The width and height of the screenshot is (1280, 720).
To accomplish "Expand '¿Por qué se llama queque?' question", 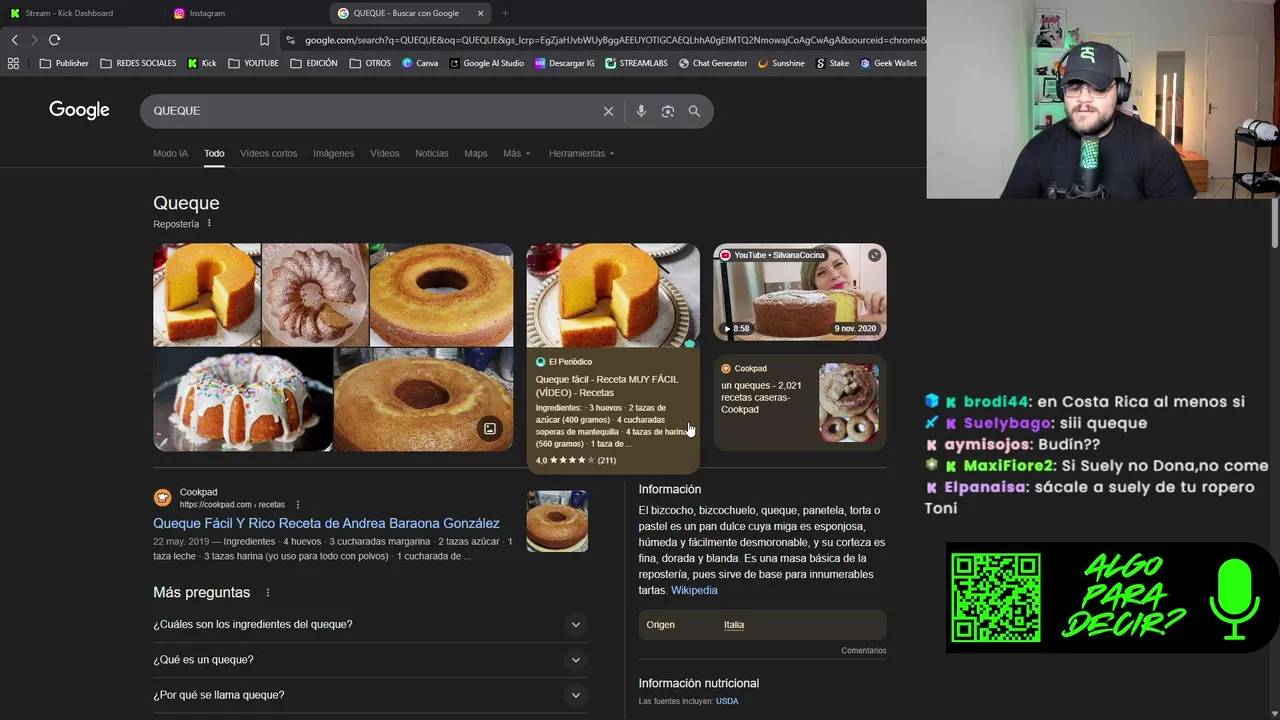I will pos(370,695).
